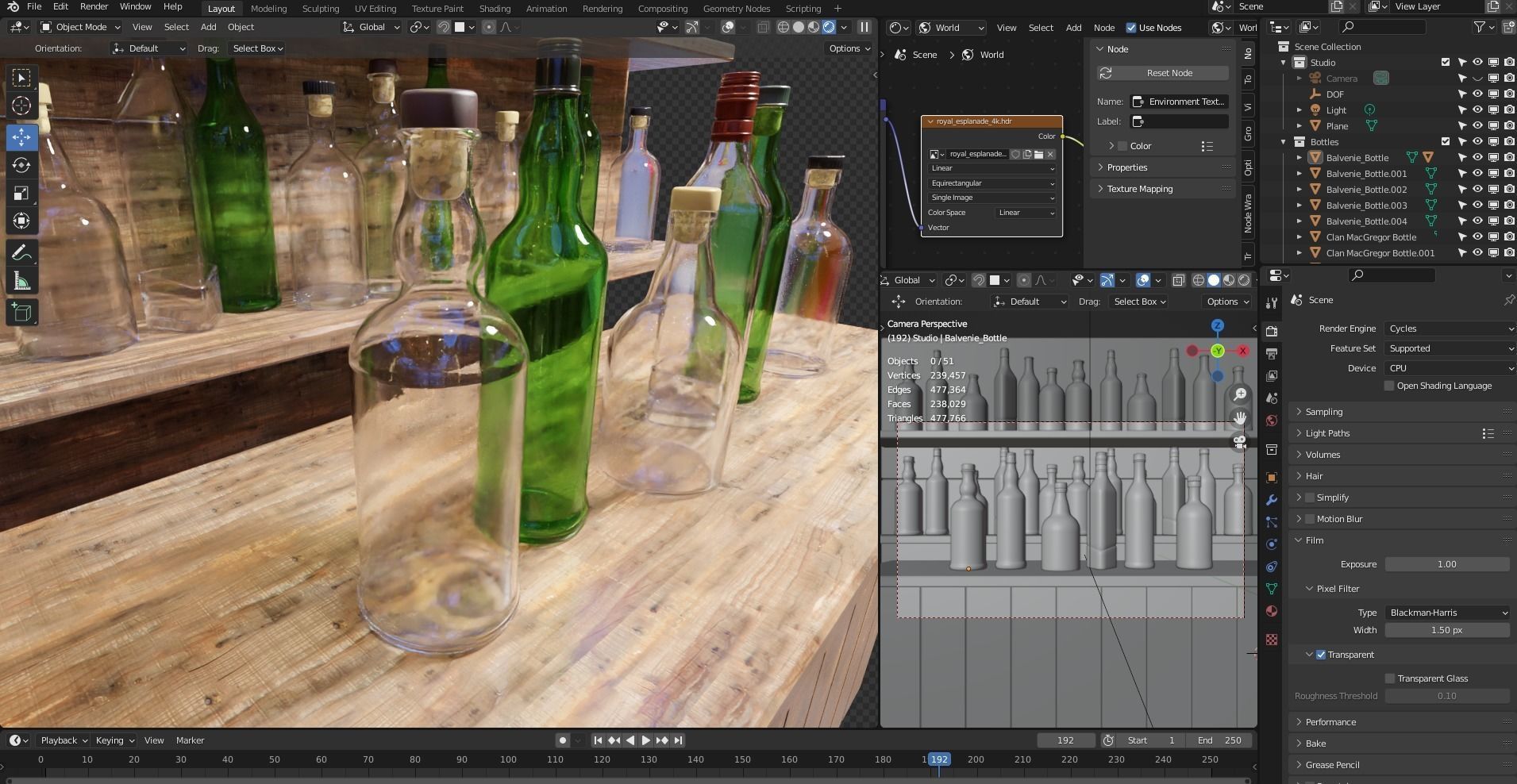1517x784 pixels.
Task: Open the Marker menu in the timeline
Action: coord(191,740)
